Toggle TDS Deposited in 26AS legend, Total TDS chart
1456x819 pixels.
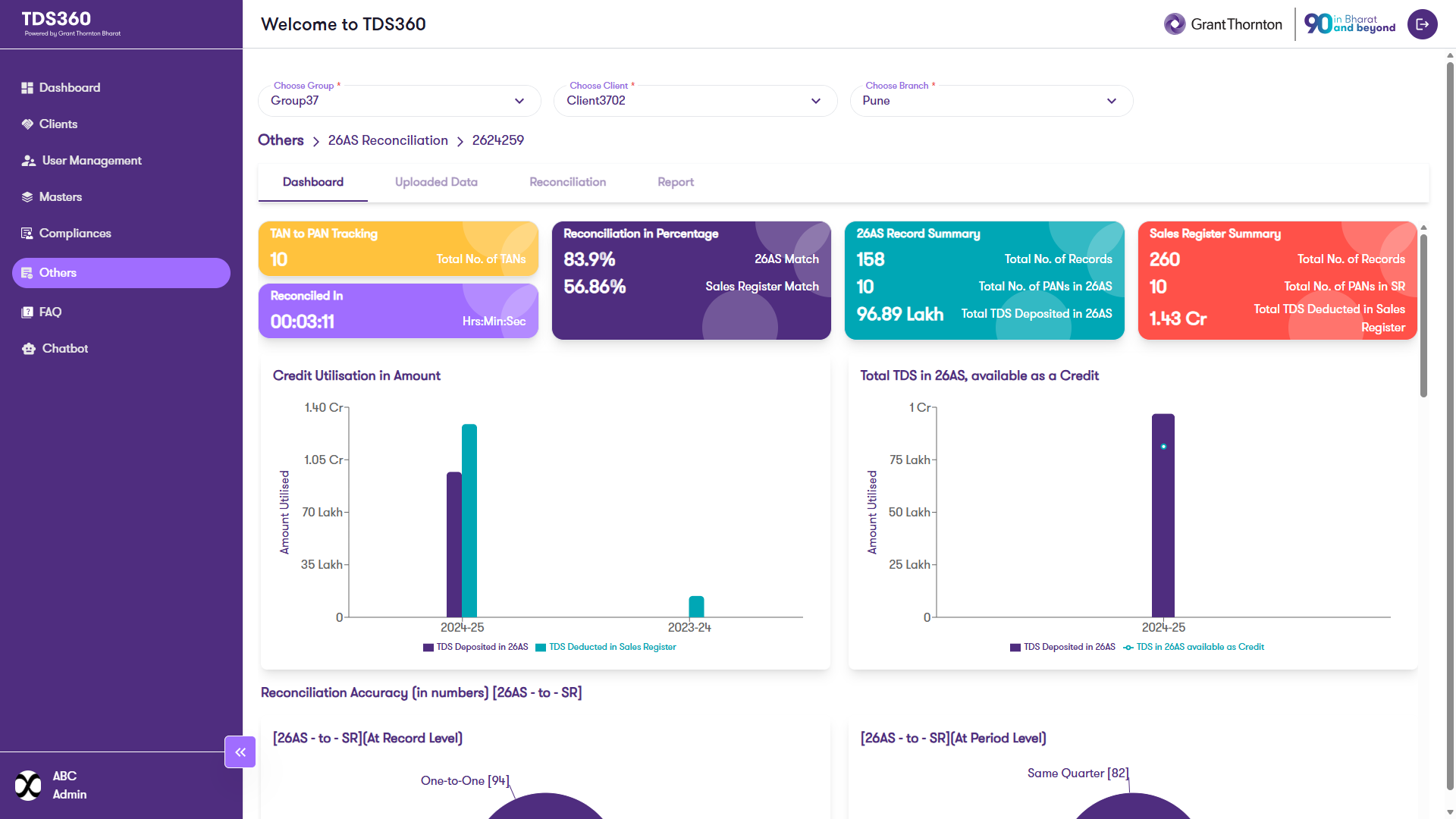point(1062,647)
